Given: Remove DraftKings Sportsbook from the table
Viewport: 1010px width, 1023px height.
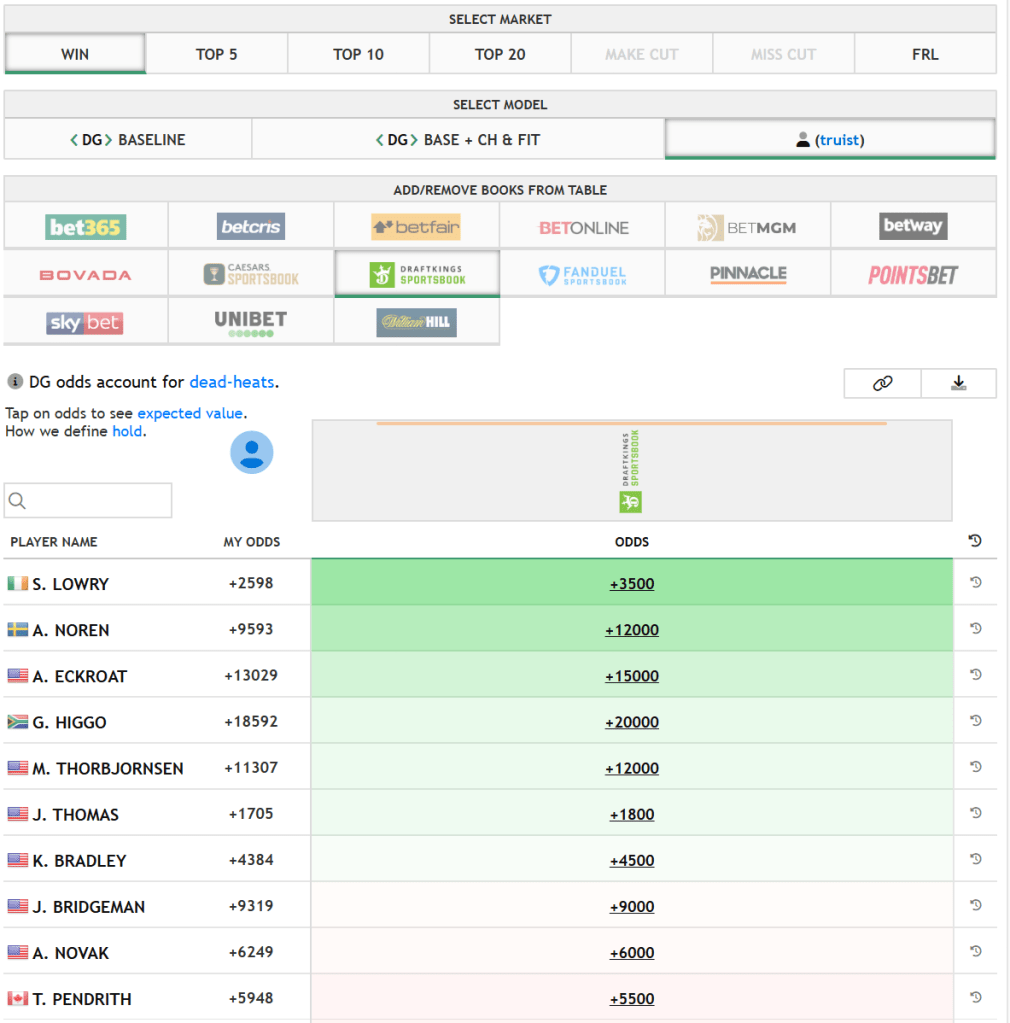Looking at the screenshot, I should [x=417, y=274].
